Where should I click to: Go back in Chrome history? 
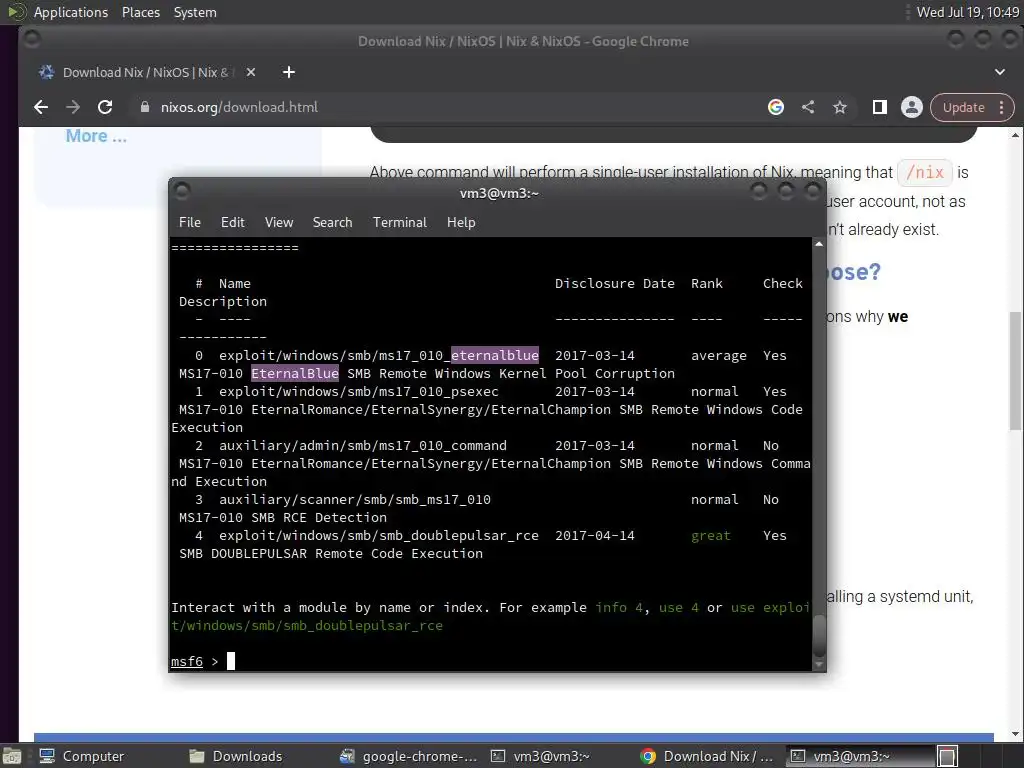(41, 107)
